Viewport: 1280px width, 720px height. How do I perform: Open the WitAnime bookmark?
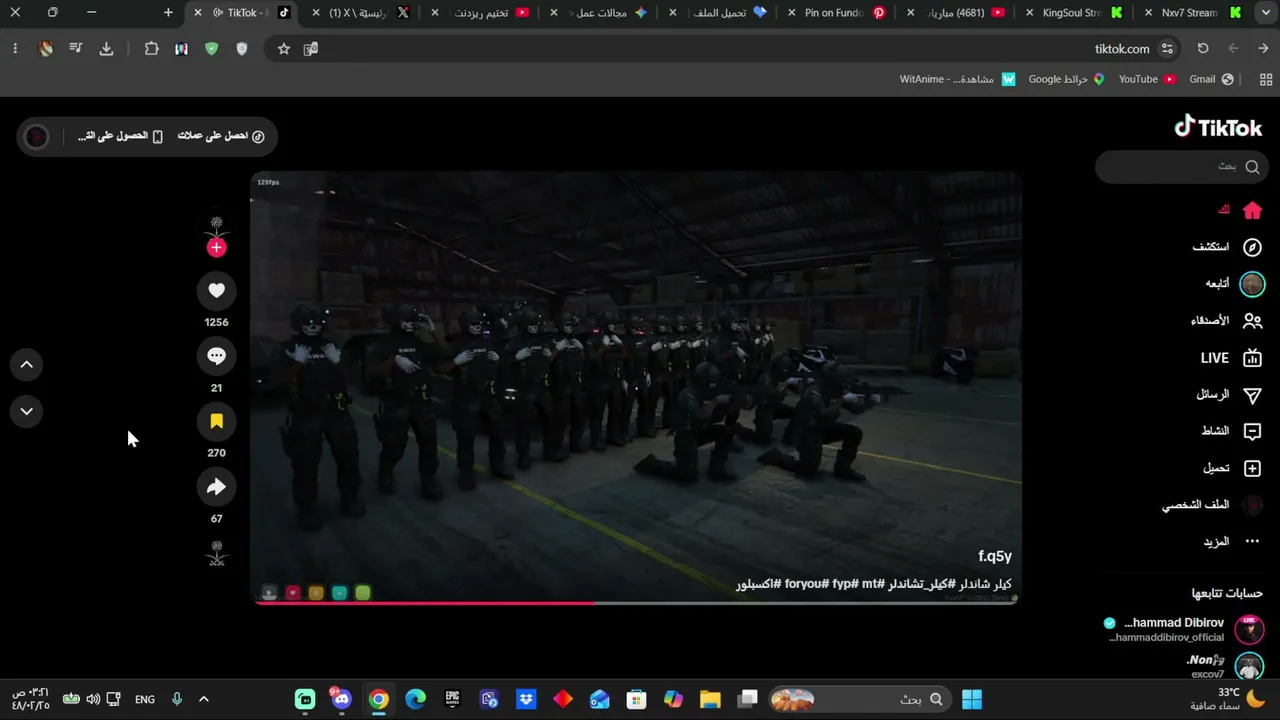coord(958,79)
